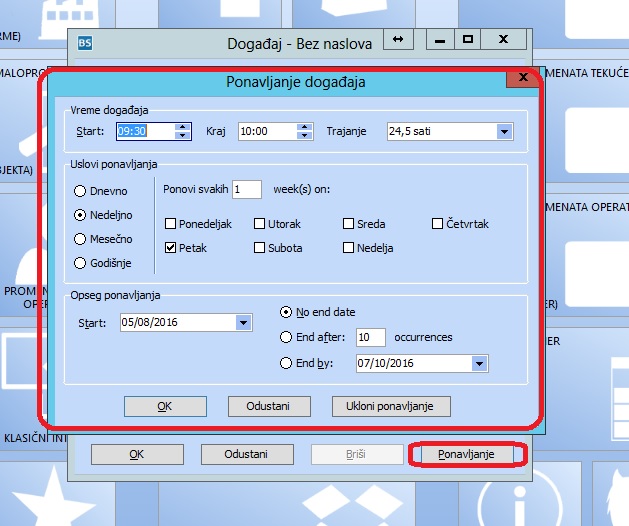Select the Dnevno radio button
Screen dimensions: 629x526
80,190
